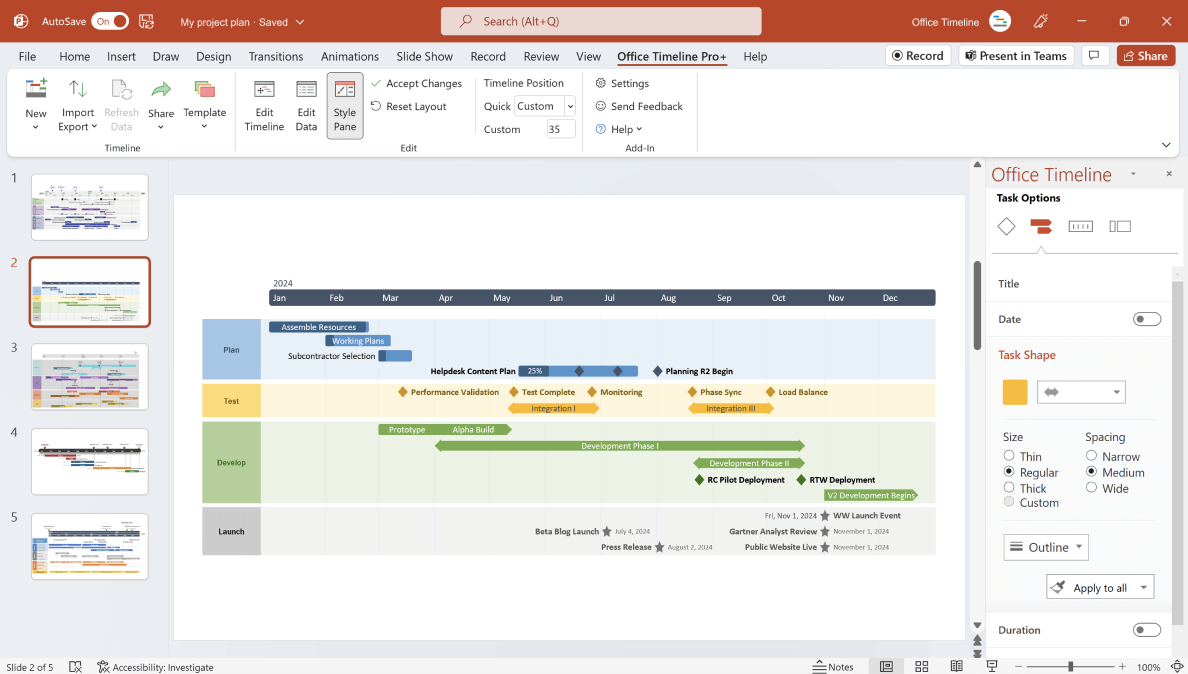Select the Wide spacing option

click(x=1091, y=488)
